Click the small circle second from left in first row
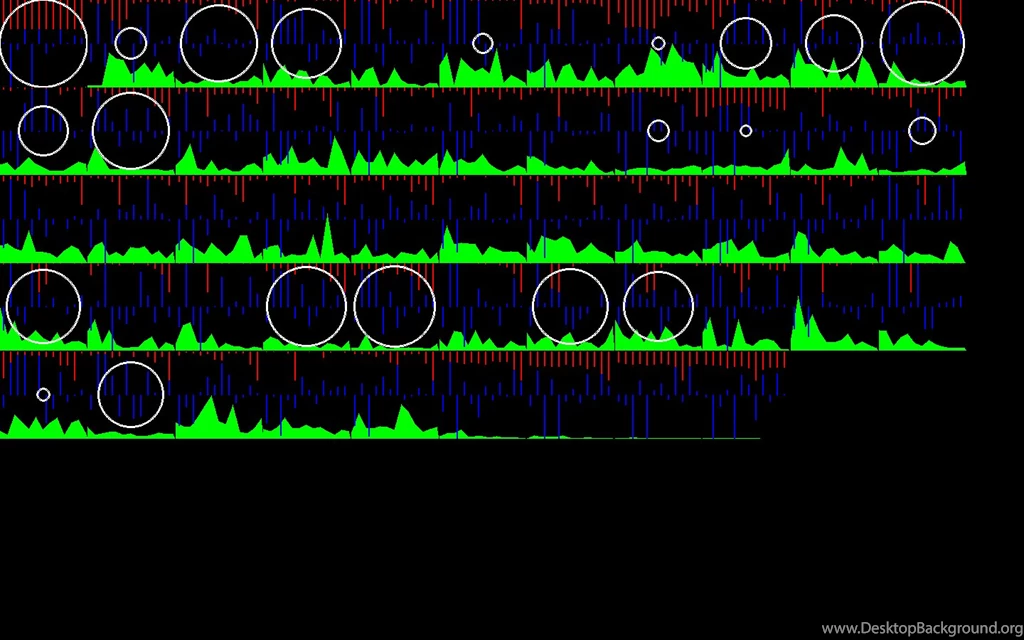 coord(130,43)
